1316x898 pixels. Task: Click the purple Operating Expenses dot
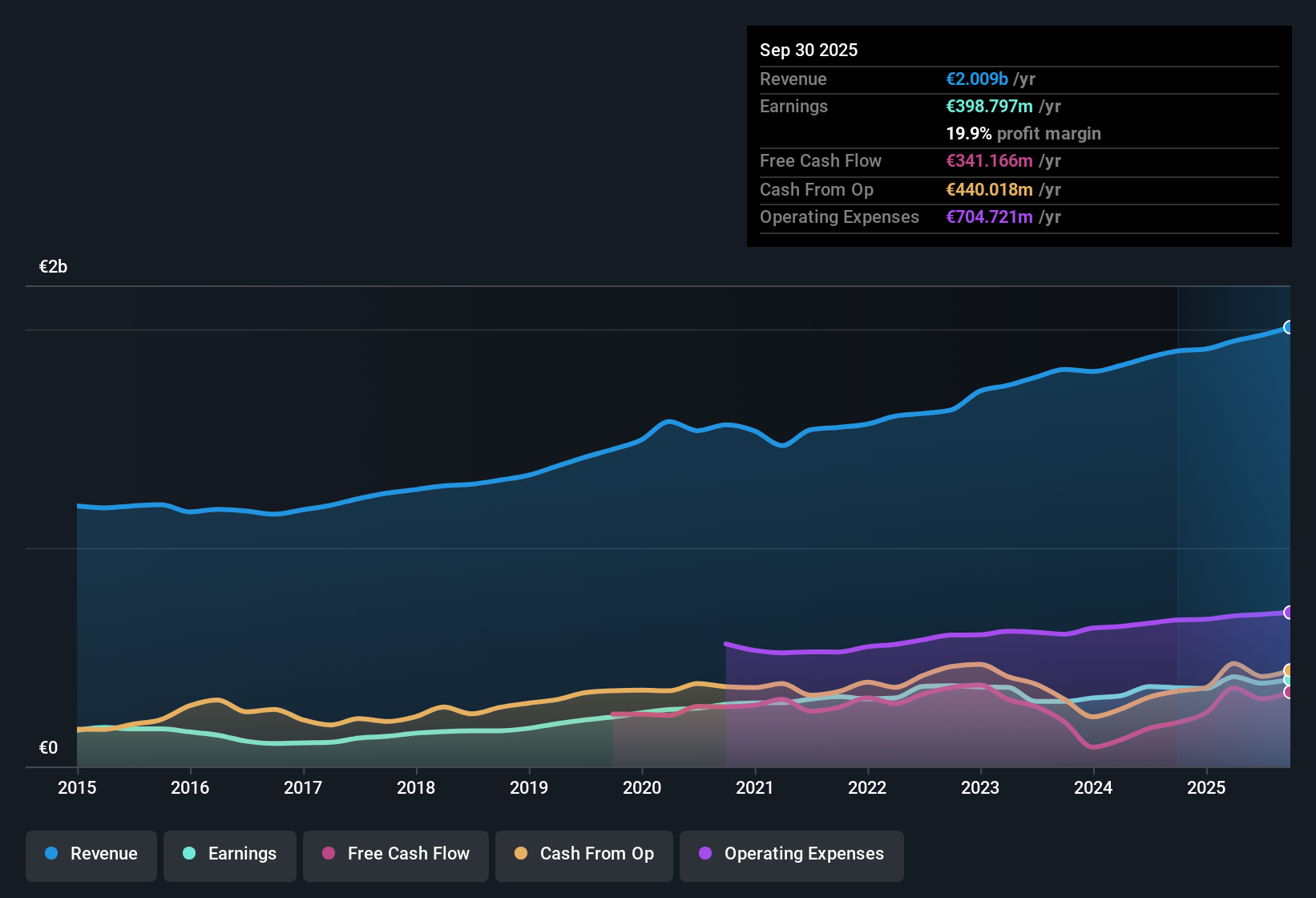click(705, 854)
